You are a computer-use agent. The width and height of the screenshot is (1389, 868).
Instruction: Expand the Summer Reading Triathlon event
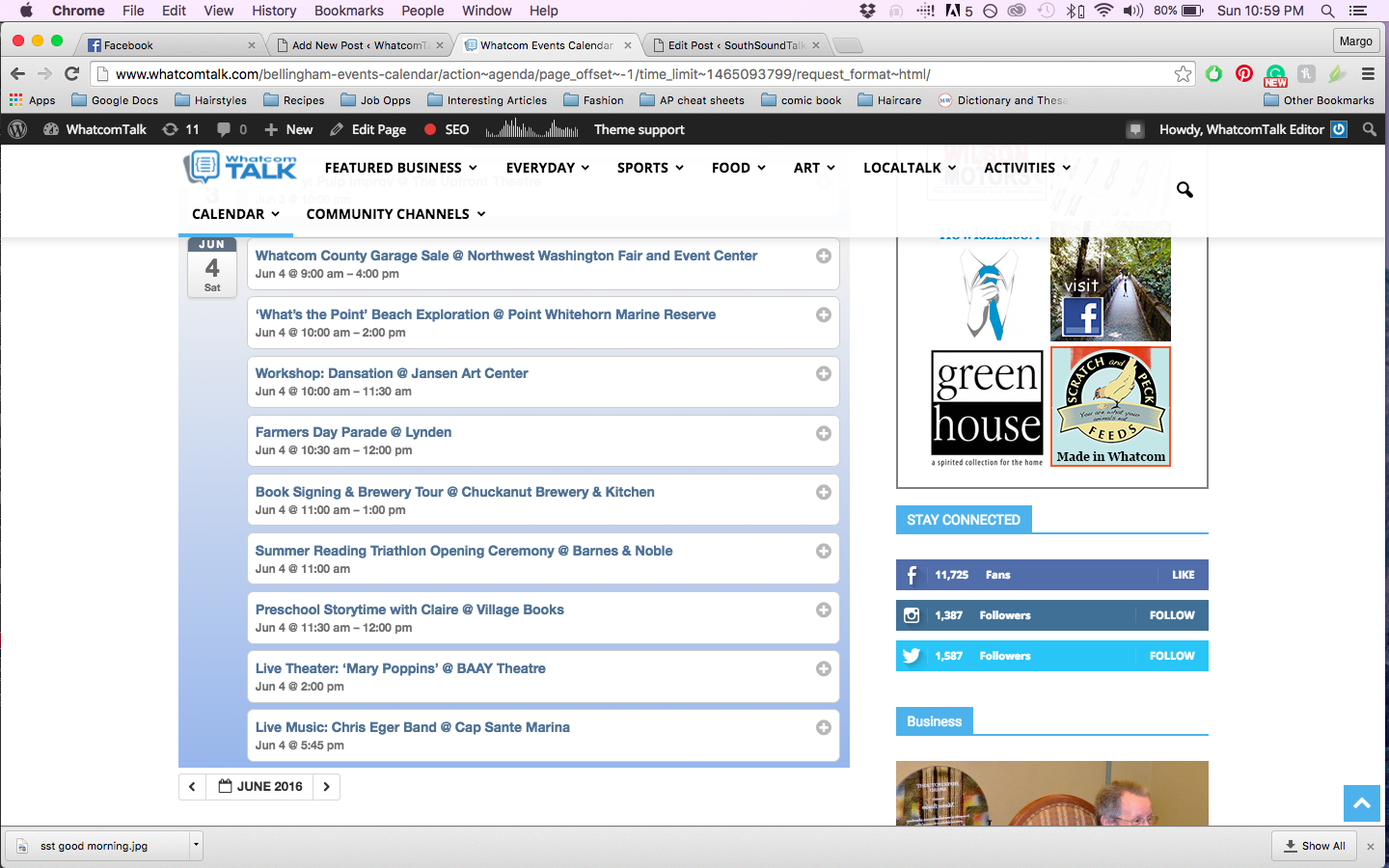pos(824,551)
